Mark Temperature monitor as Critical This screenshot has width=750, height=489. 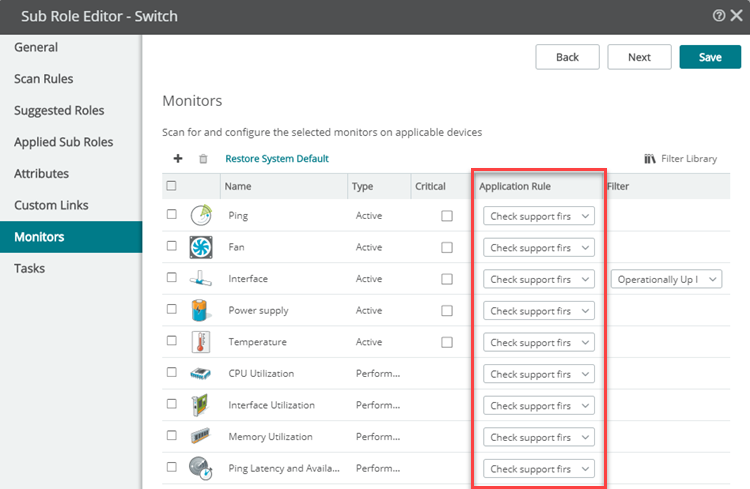(x=447, y=342)
